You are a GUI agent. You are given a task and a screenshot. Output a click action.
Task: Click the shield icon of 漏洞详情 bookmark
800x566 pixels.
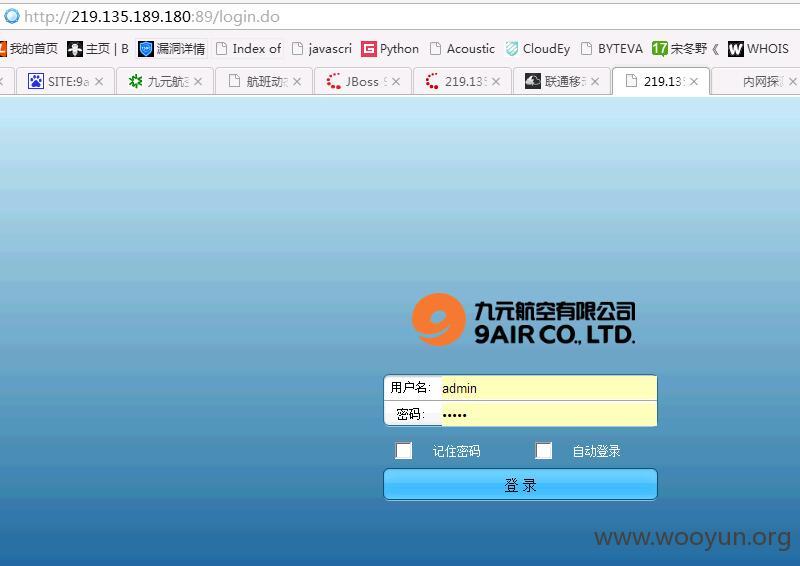click(146, 49)
